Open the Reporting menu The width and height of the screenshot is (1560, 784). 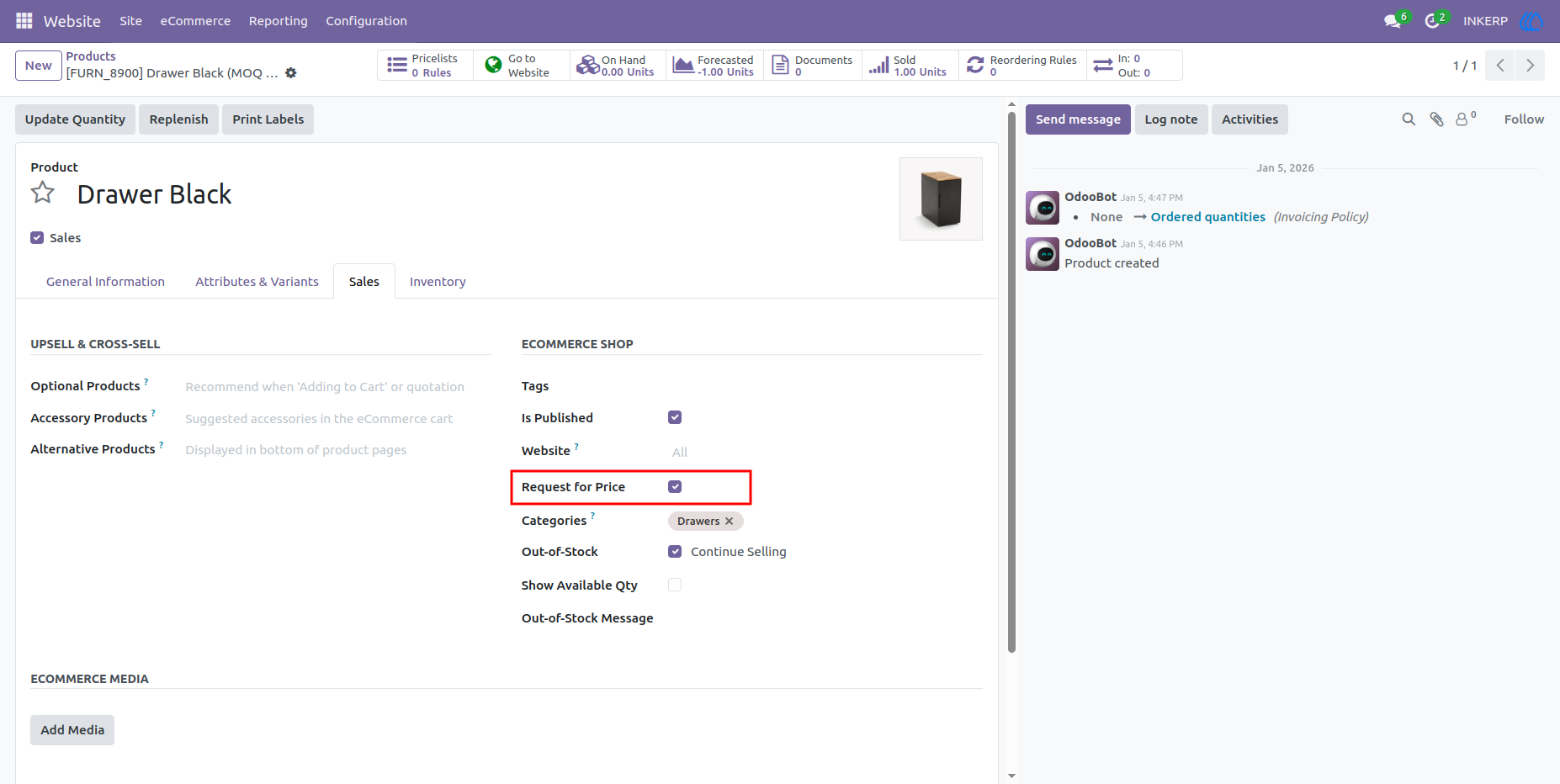pos(278,21)
